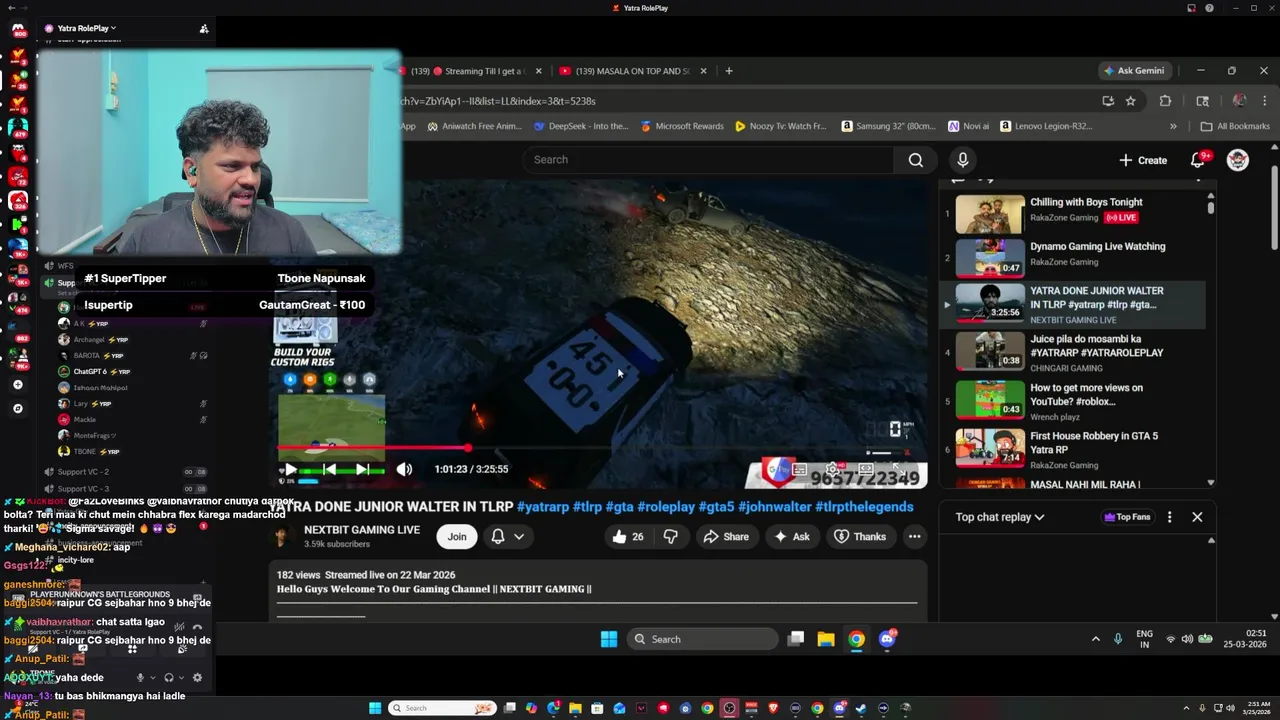This screenshot has height=720, width=1280.
Task: Click #yatrarp hashtag link
Action: 543,507
